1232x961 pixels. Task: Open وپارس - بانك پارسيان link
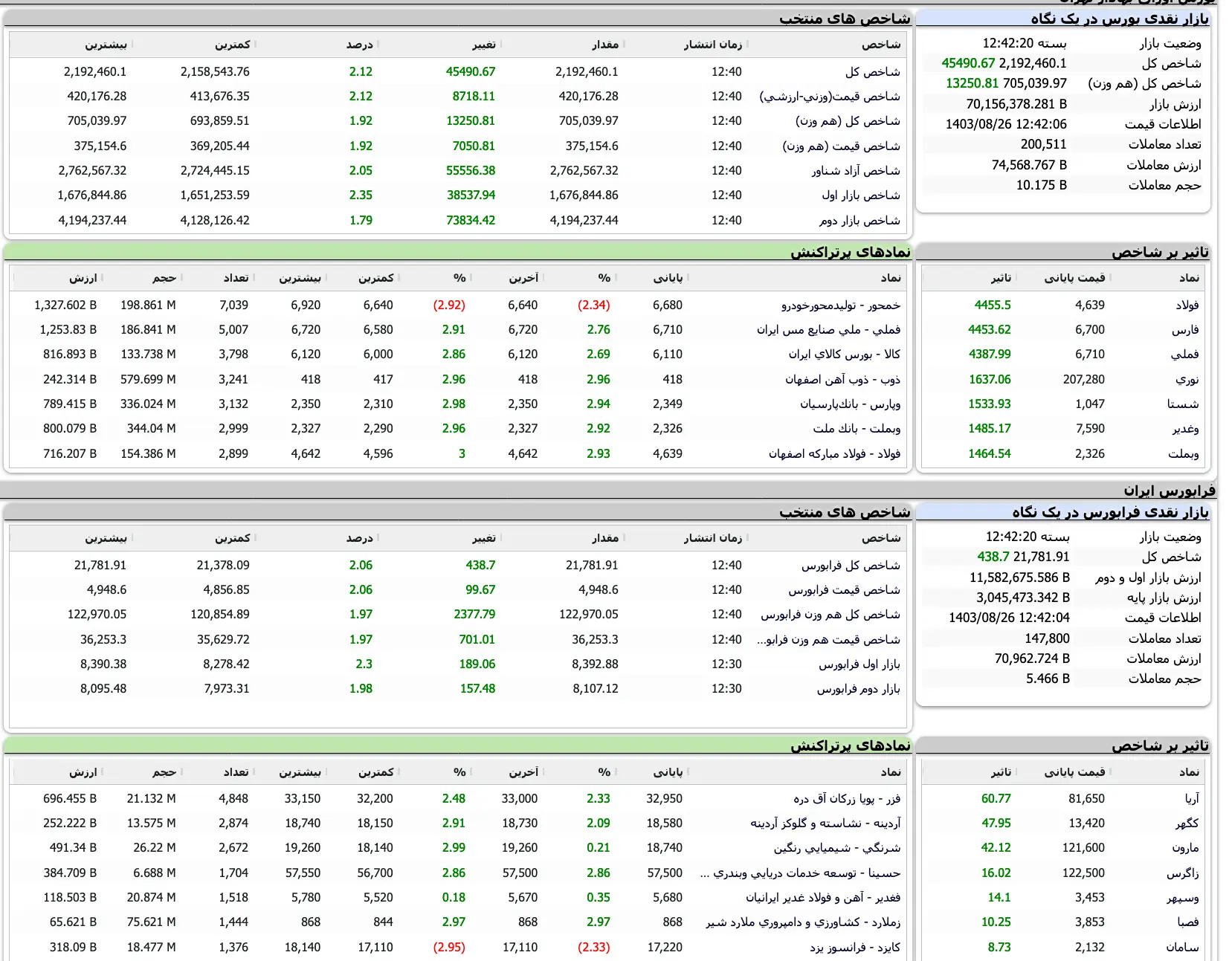tap(851, 404)
